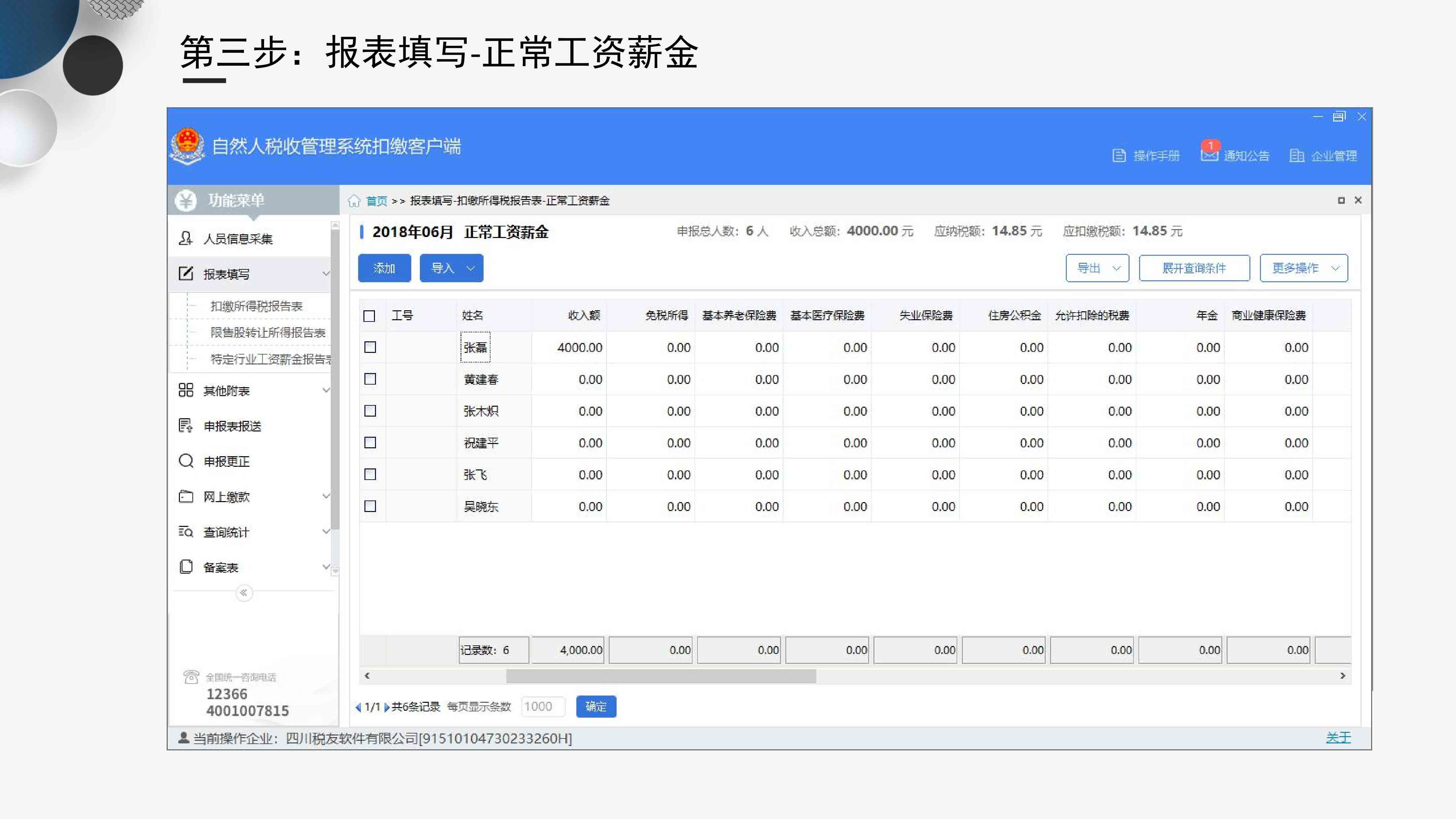Check the row checkbox for 张飞

coord(370,474)
